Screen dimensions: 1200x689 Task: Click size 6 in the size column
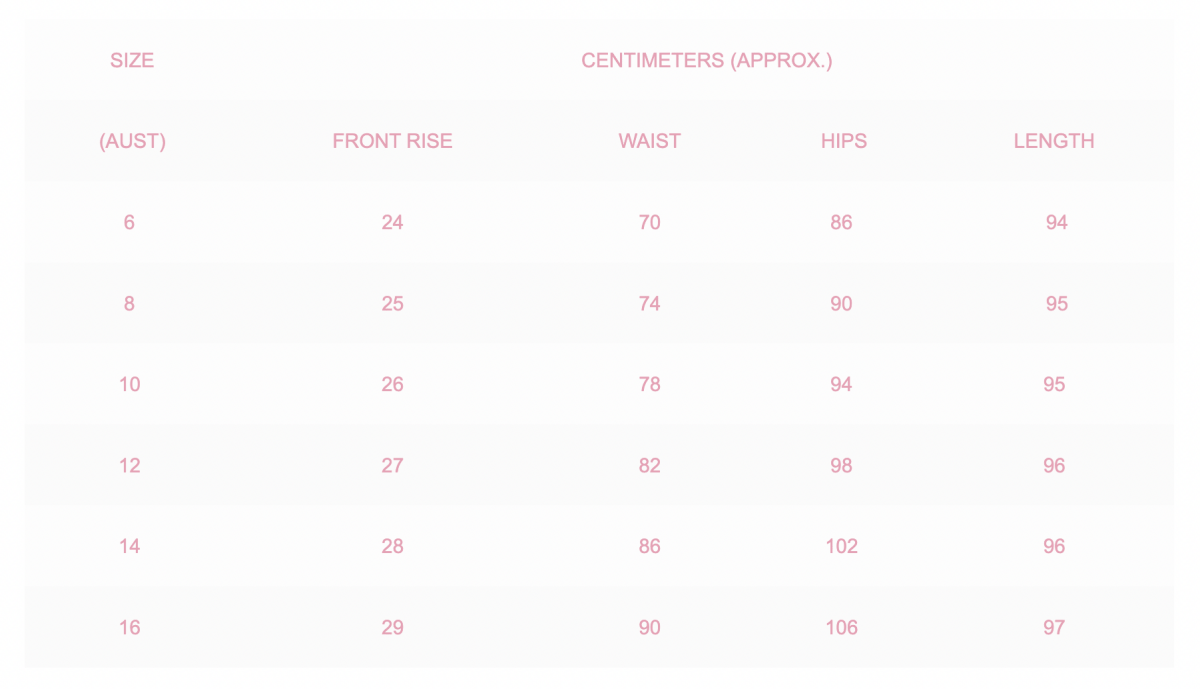coord(129,222)
